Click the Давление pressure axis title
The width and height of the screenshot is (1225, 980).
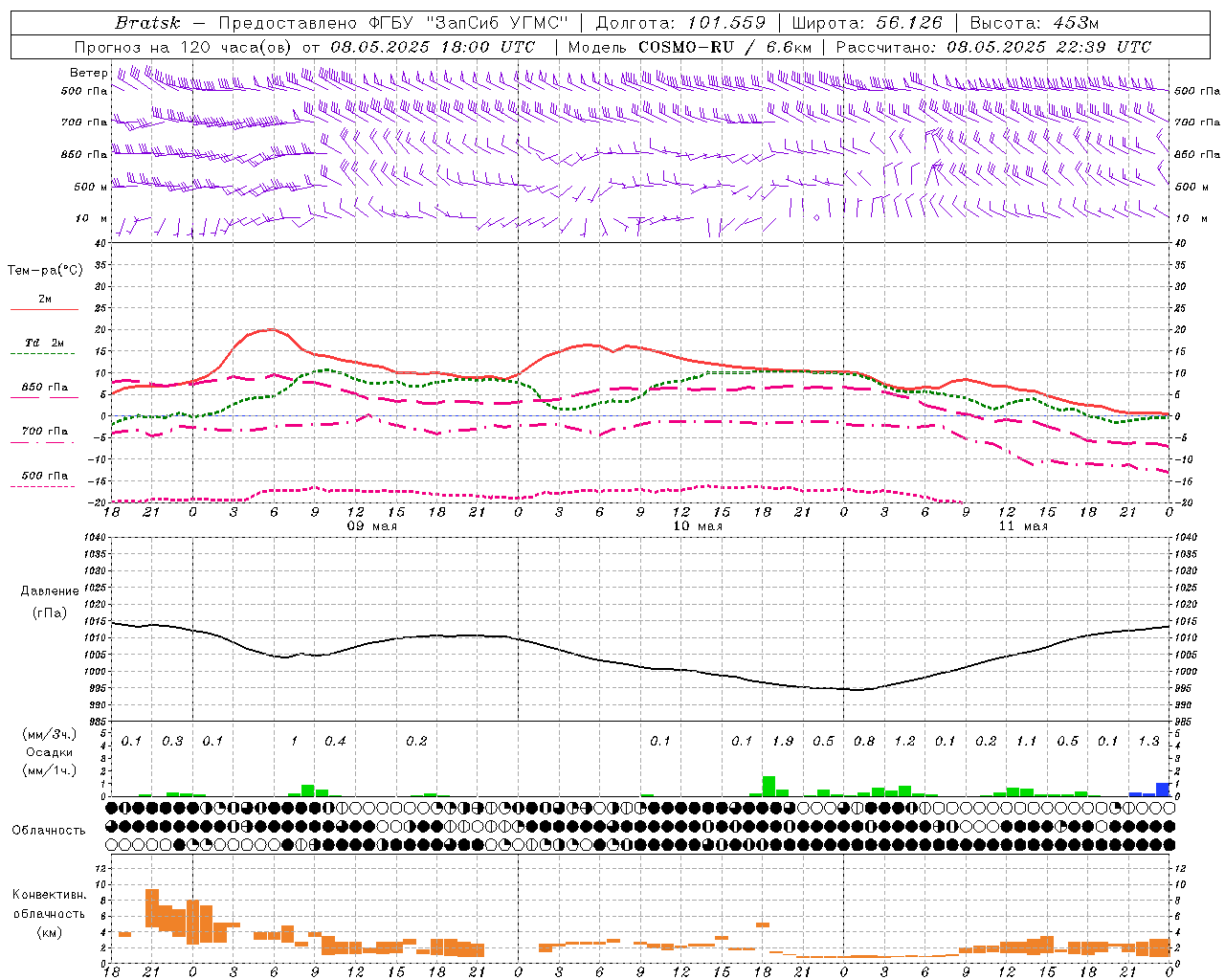point(50,591)
